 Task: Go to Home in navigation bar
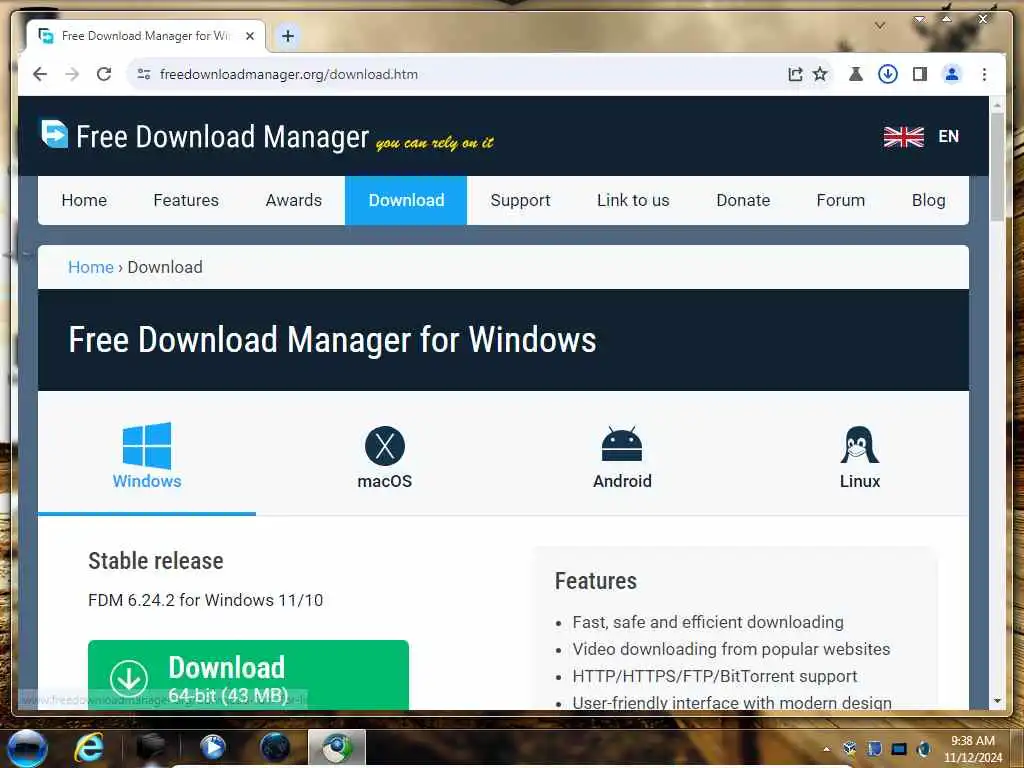[x=84, y=200]
